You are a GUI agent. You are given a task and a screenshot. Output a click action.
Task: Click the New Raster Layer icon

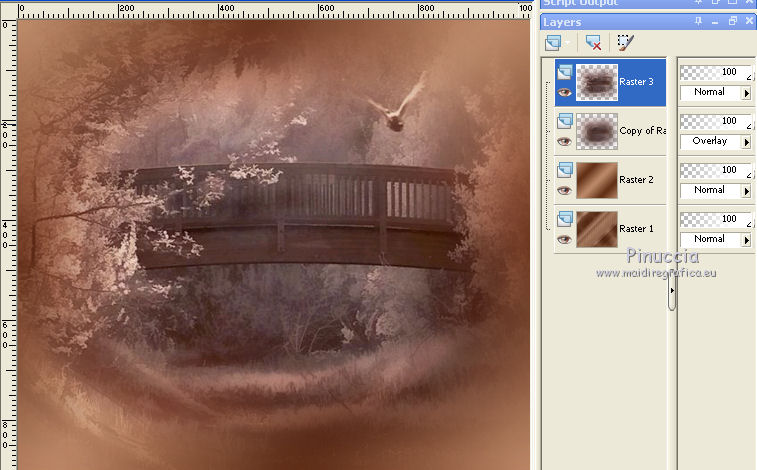tap(553, 42)
